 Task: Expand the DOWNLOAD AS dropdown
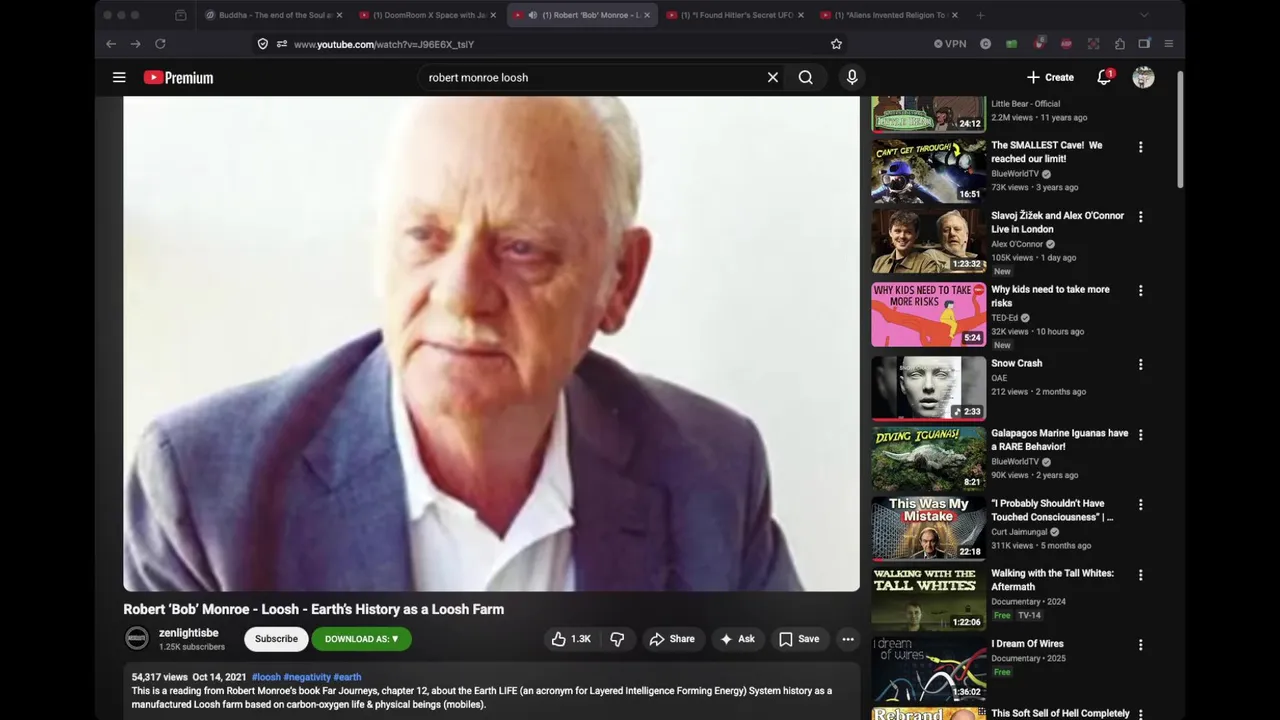click(361, 639)
